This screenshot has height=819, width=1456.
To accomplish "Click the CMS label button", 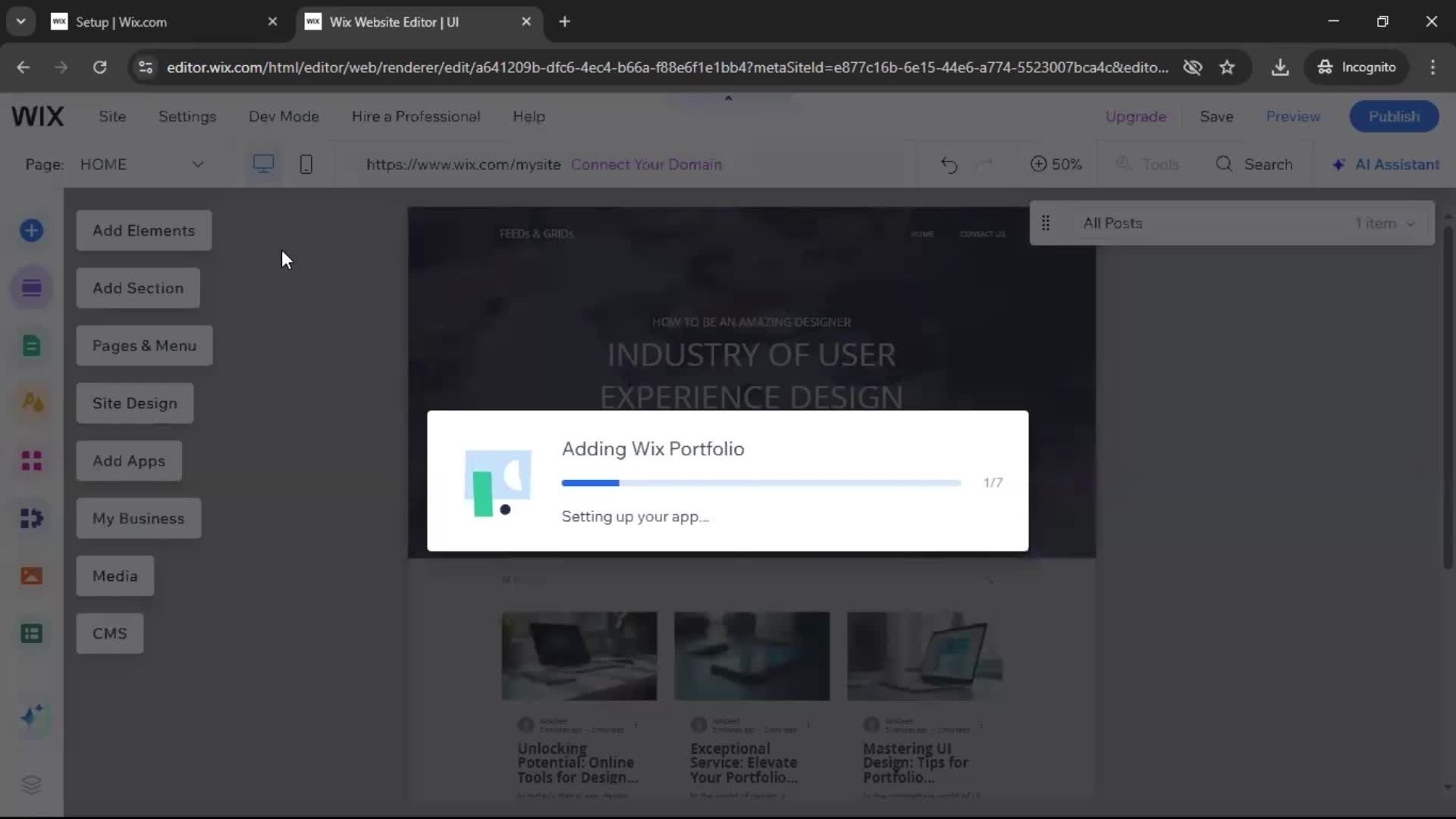I will click(x=110, y=634).
